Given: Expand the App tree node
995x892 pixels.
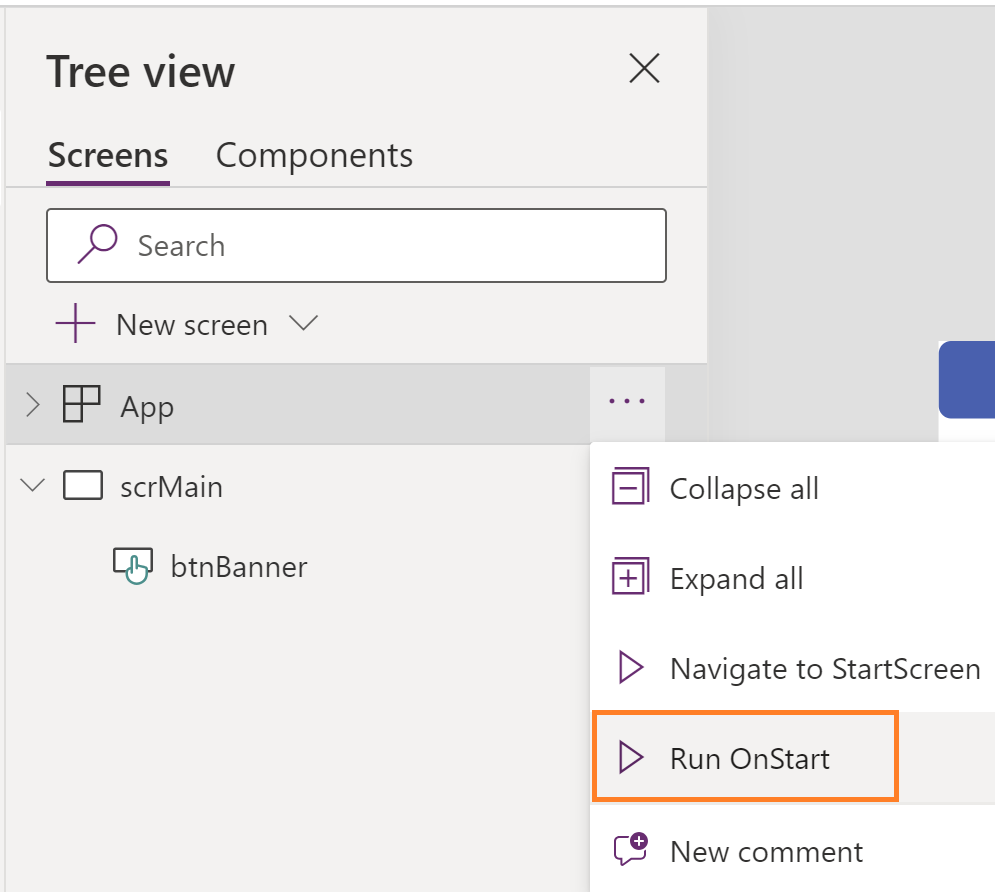Looking at the screenshot, I should click(x=32, y=405).
